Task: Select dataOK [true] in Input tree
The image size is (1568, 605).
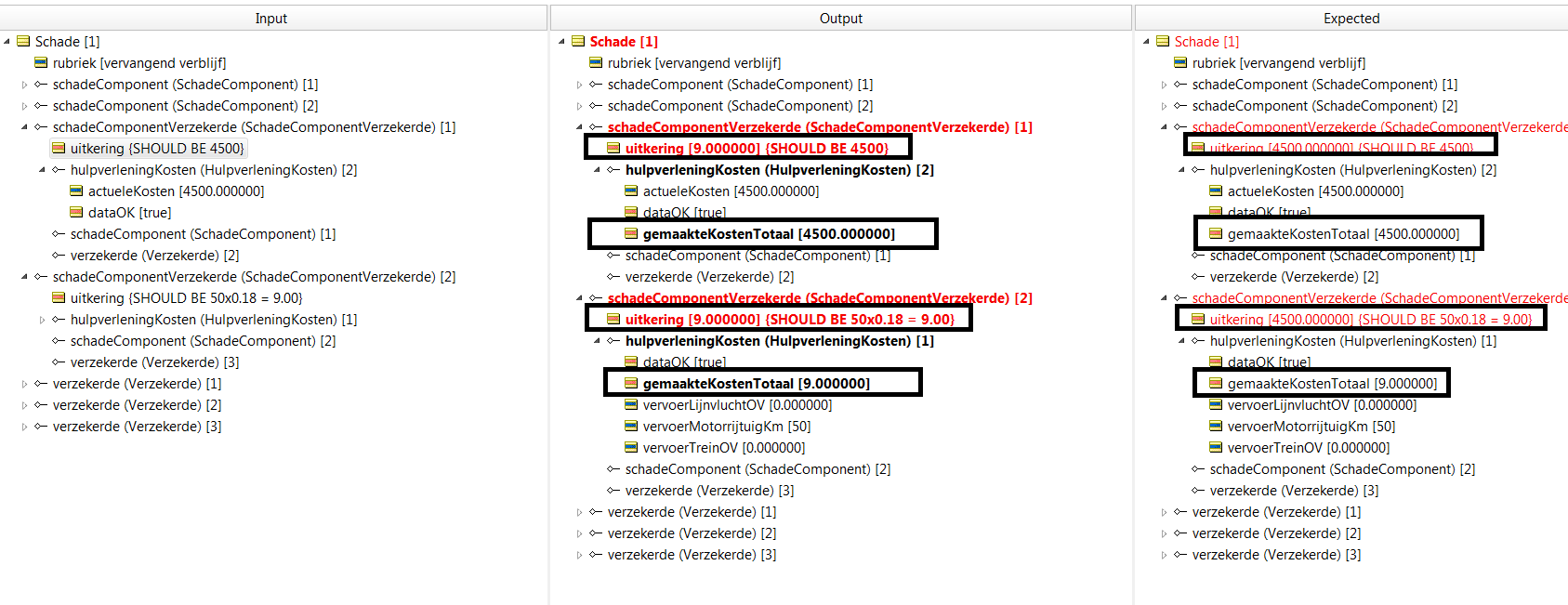Action: 129,212
